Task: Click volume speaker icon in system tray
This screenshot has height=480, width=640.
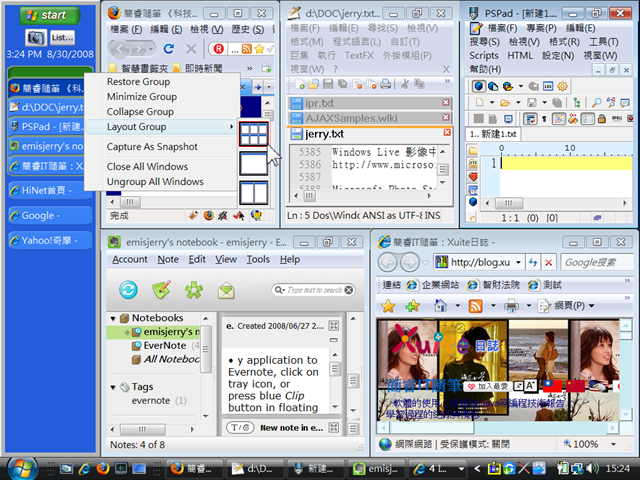Action: pos(591,468)
